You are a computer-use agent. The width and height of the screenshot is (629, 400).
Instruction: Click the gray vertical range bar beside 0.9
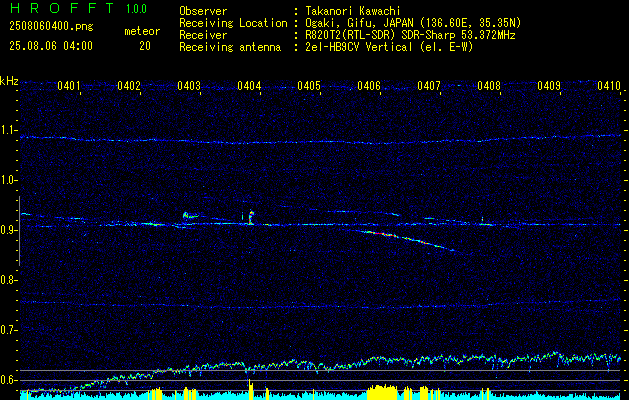click(x=19, y=231)
